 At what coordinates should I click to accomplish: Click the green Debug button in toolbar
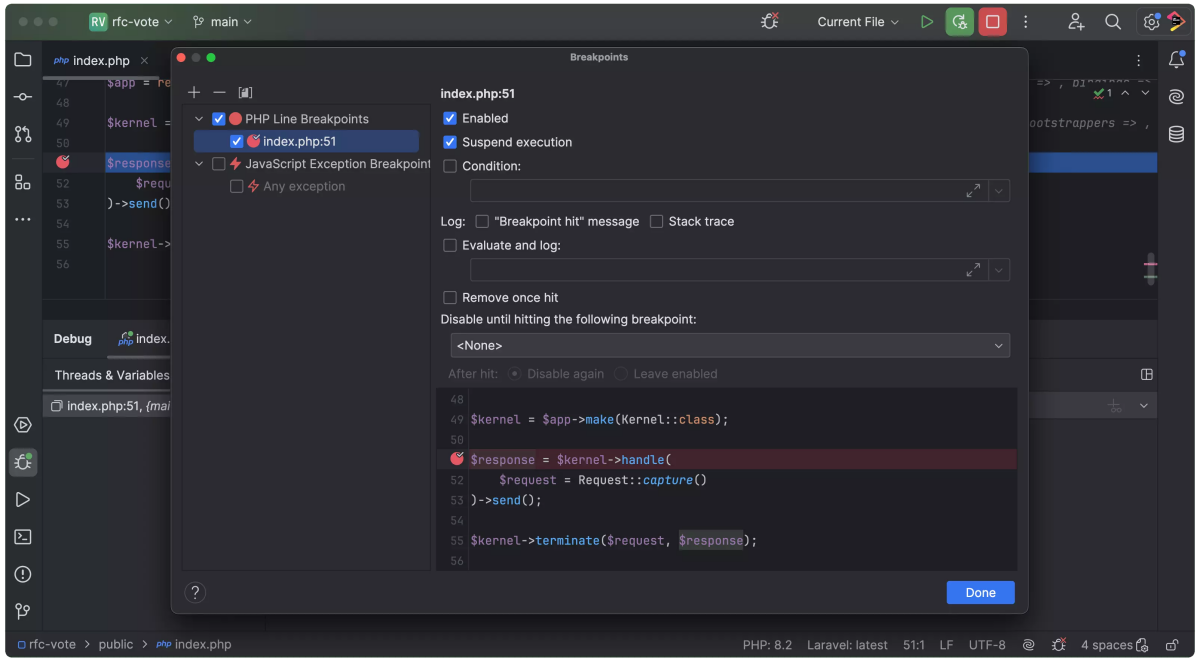[960, 21]
